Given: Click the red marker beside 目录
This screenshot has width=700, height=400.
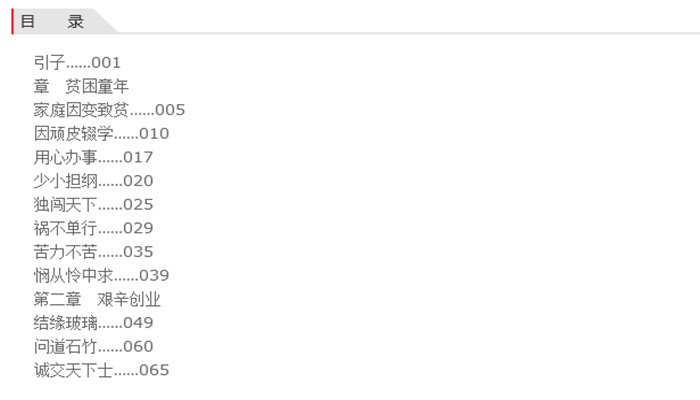Looking at the screenshot, I should (12, 21).
